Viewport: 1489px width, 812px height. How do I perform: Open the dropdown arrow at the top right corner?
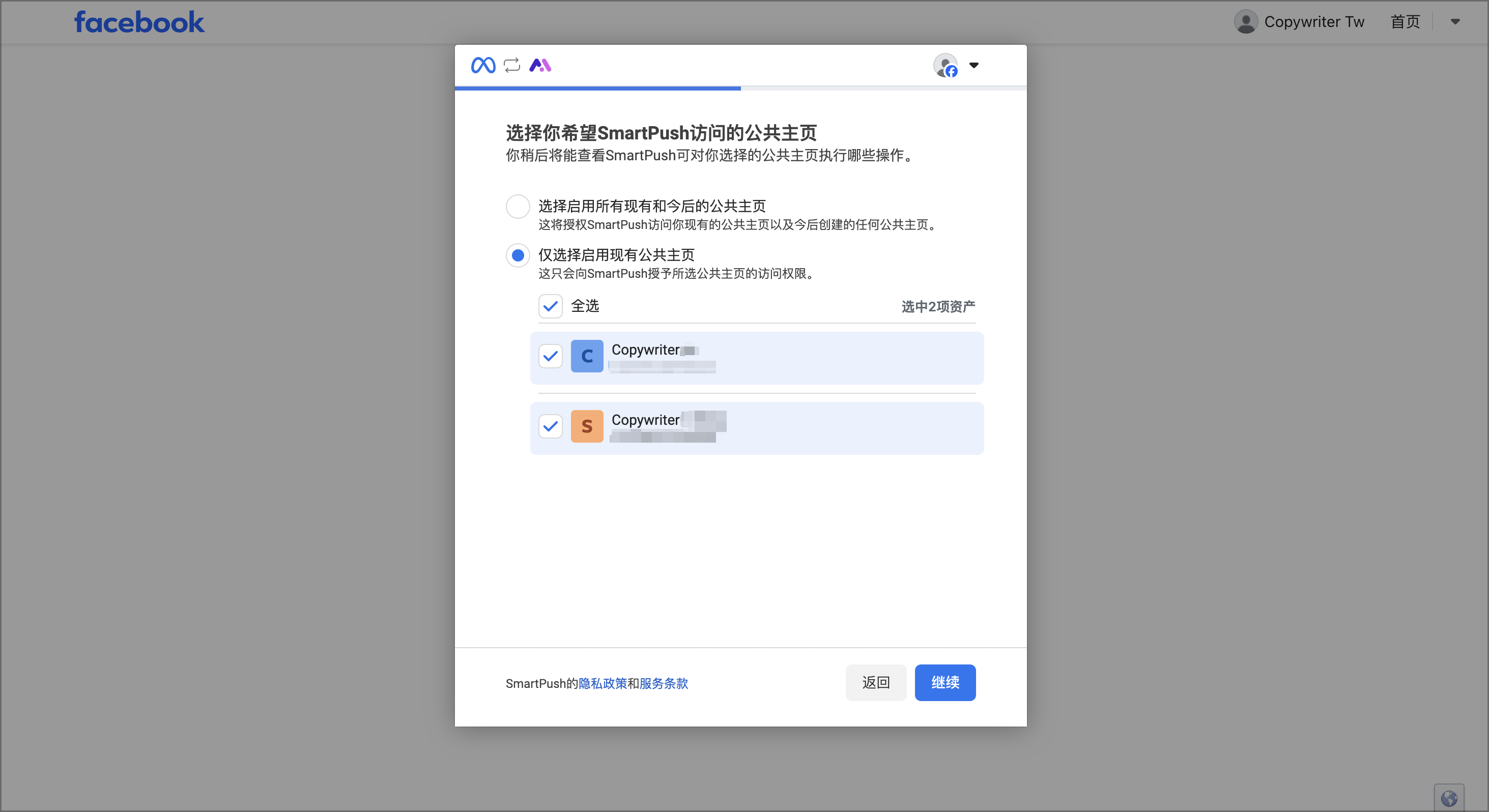[1455, 21]
